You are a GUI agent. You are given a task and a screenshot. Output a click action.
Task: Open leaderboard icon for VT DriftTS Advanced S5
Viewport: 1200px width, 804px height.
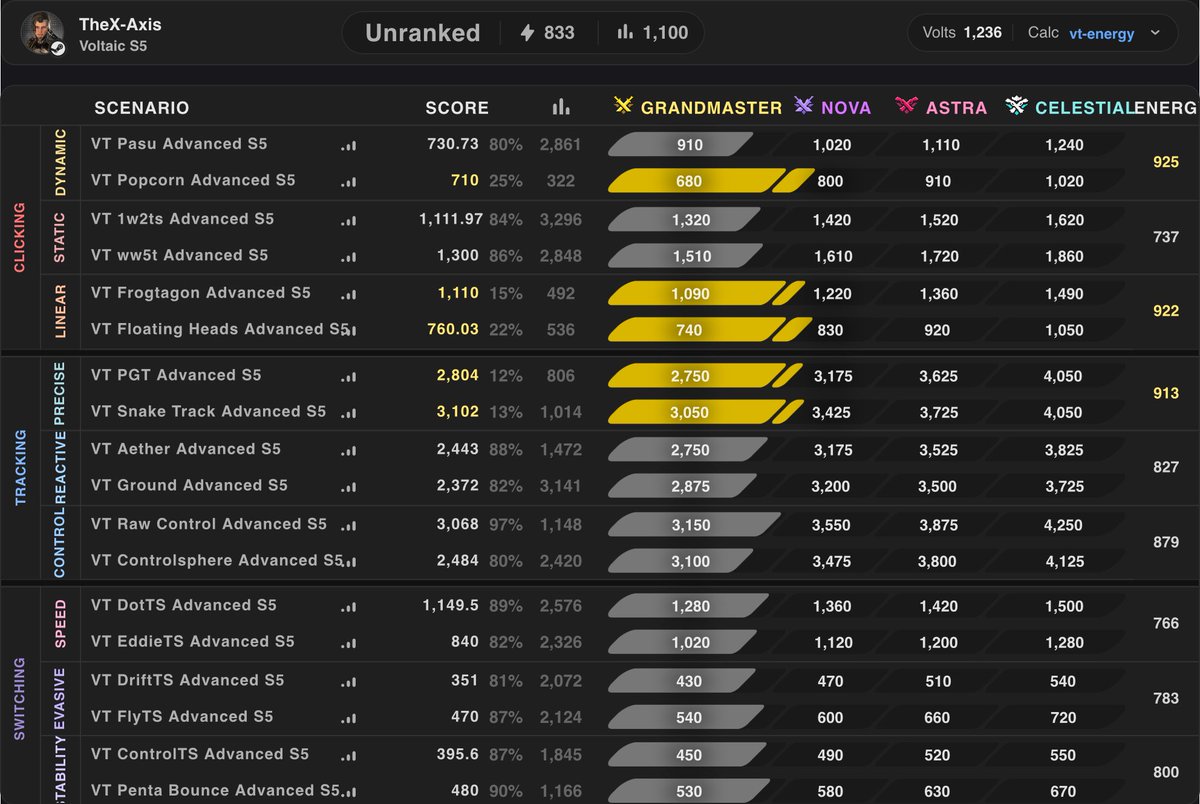pos(348,681)
